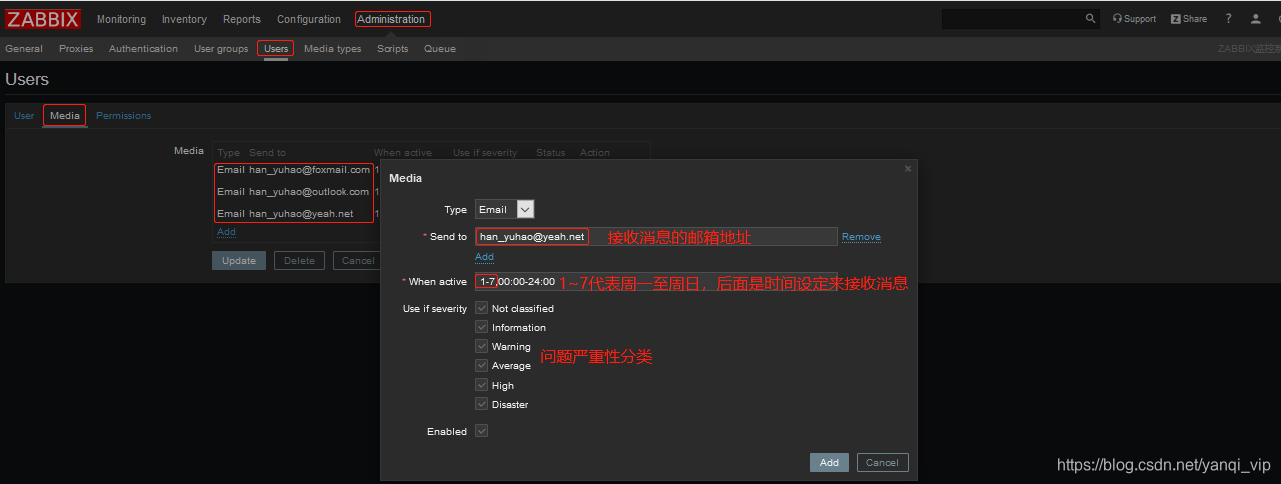Go to Authentication submenu
Viewport: 1281px width, 484px height.
143,48
